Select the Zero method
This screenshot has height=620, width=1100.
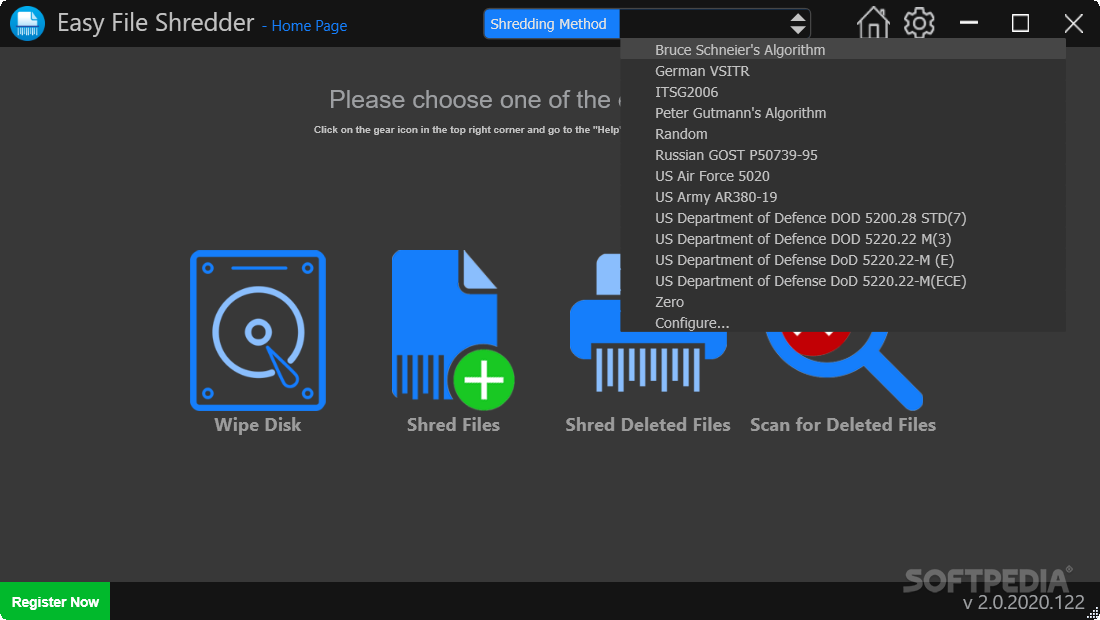click(x=843, y=302)
